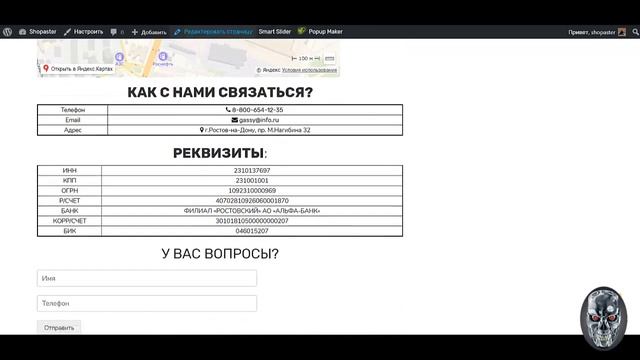Image resolution: width=640 pixels, height=360 pixels.
Task: Select the ИНН value 2310137697
Action: click(252, 171)
